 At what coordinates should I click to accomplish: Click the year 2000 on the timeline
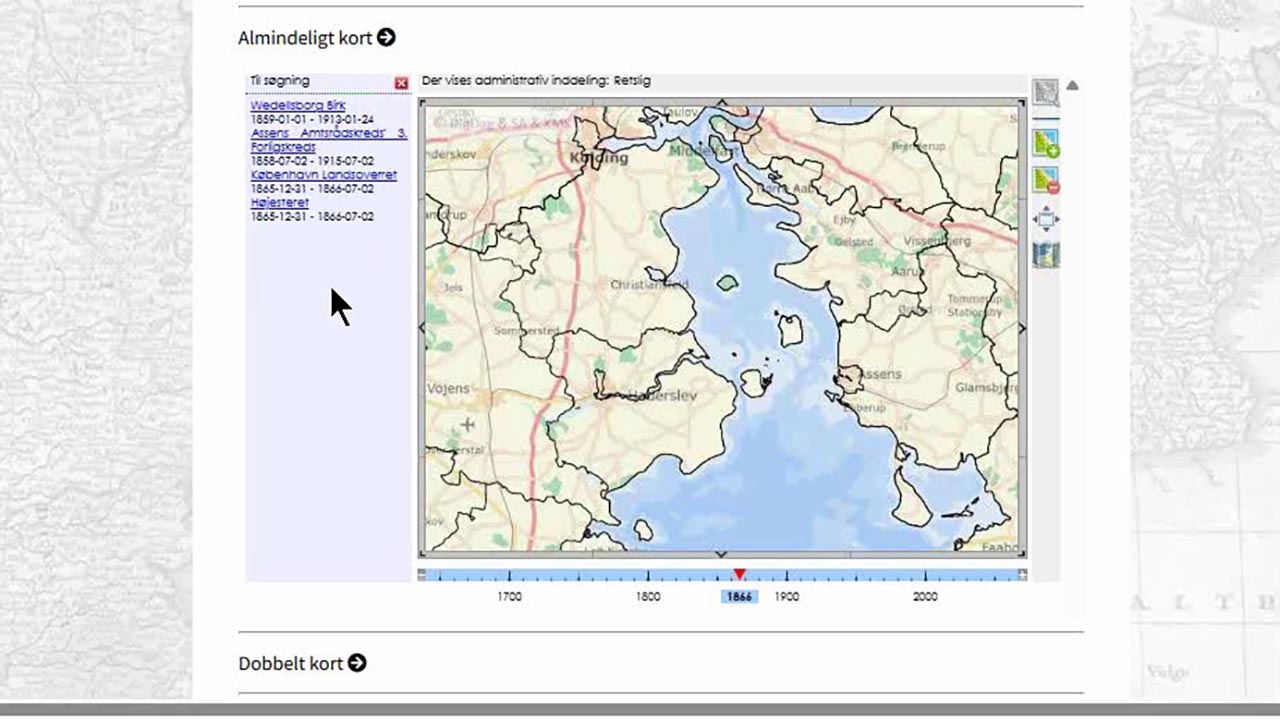[x=925, y=596]
